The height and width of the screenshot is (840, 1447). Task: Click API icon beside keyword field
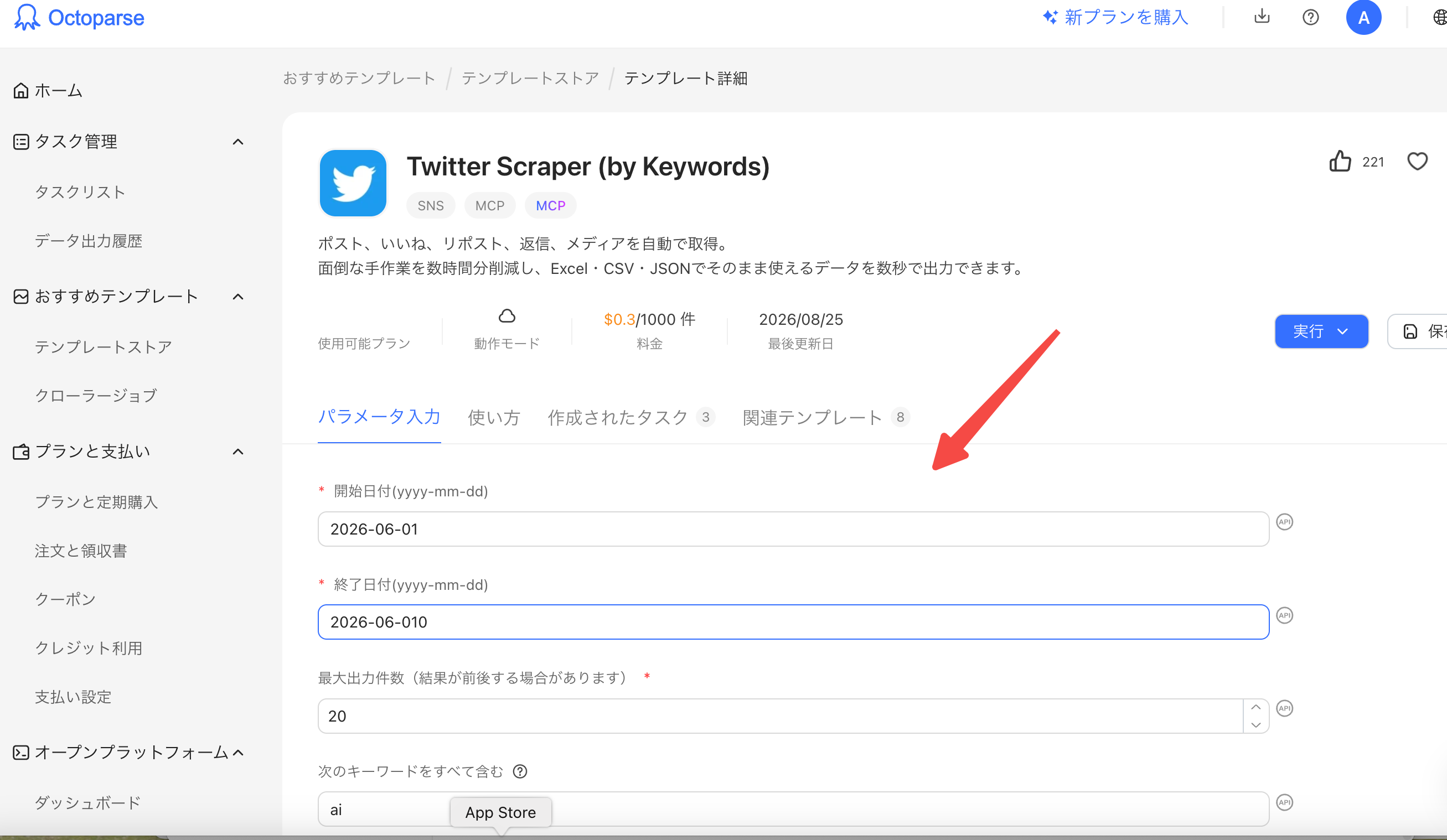click(x=1284, y=802)
